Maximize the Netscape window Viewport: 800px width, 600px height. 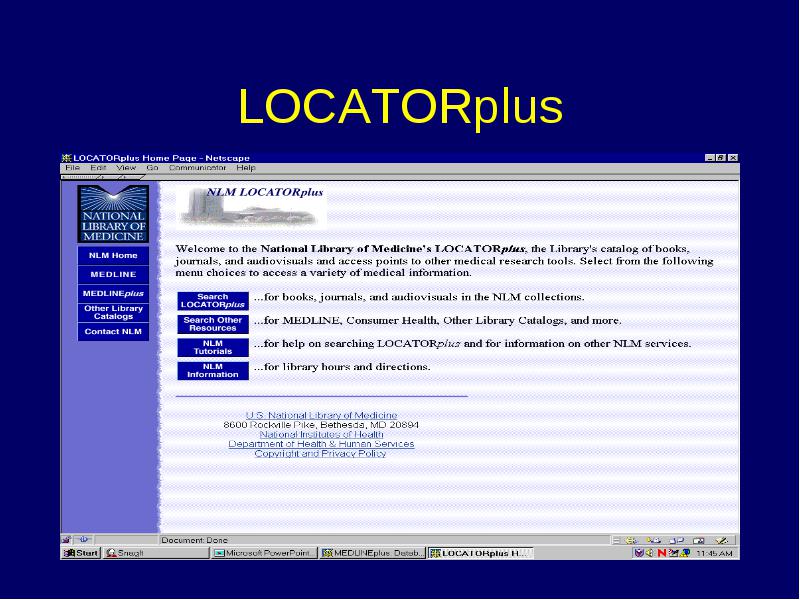coord(720,158)
